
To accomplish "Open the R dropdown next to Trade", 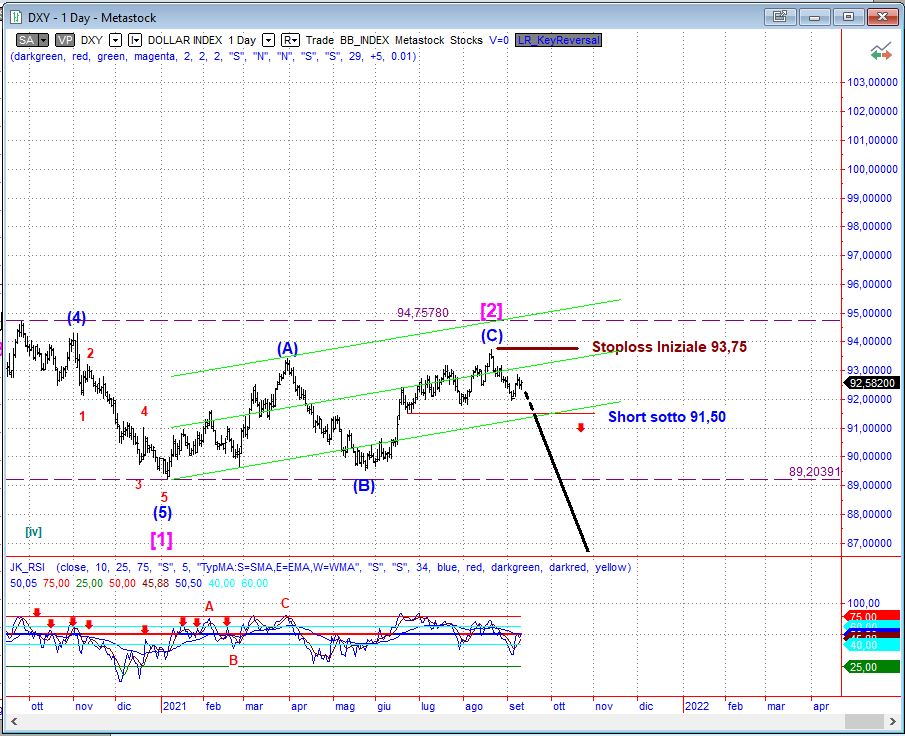I will [290, 40].
